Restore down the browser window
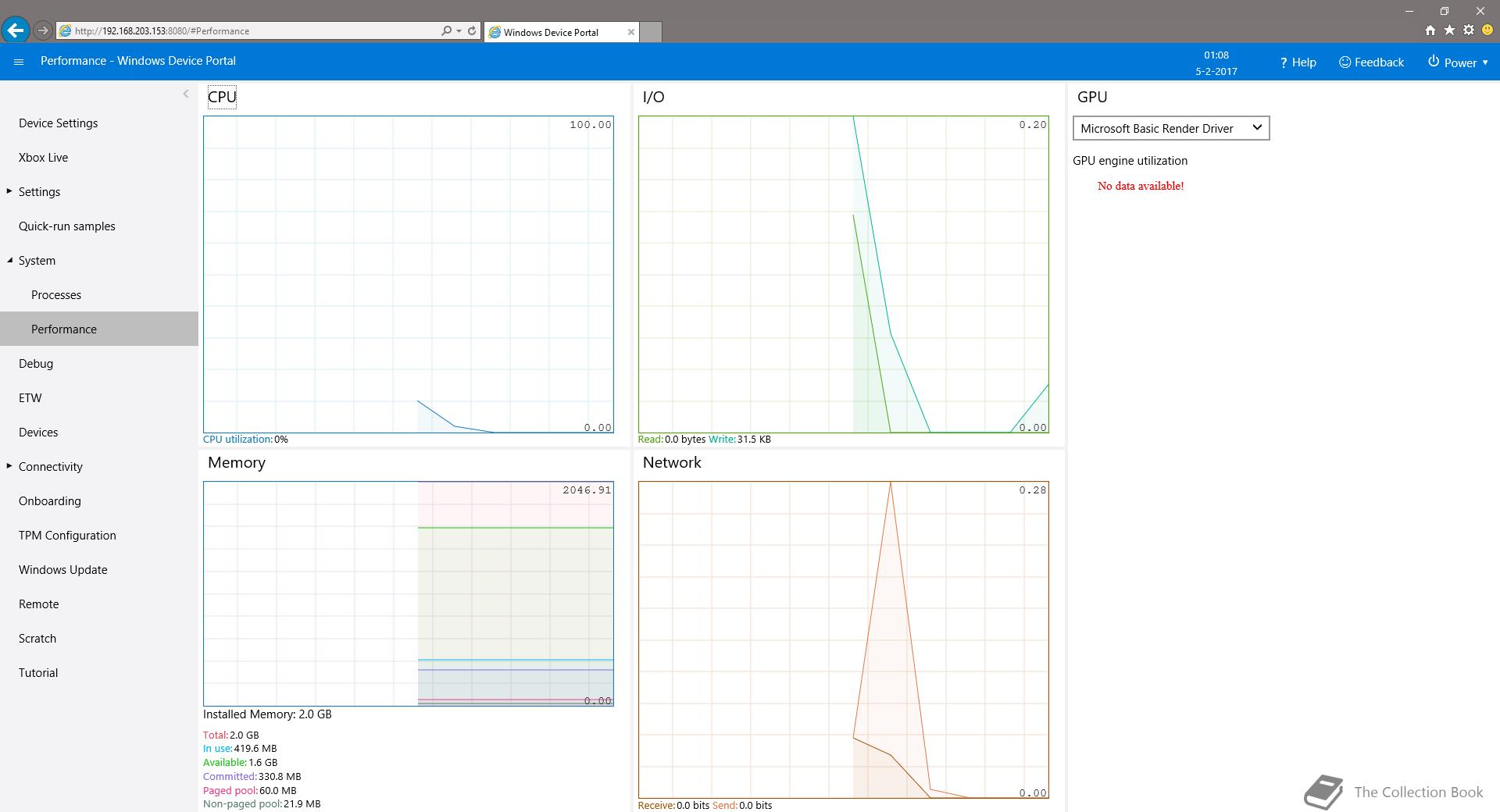This screenshot has width=1500, height=812. (x=1445, y=11)
